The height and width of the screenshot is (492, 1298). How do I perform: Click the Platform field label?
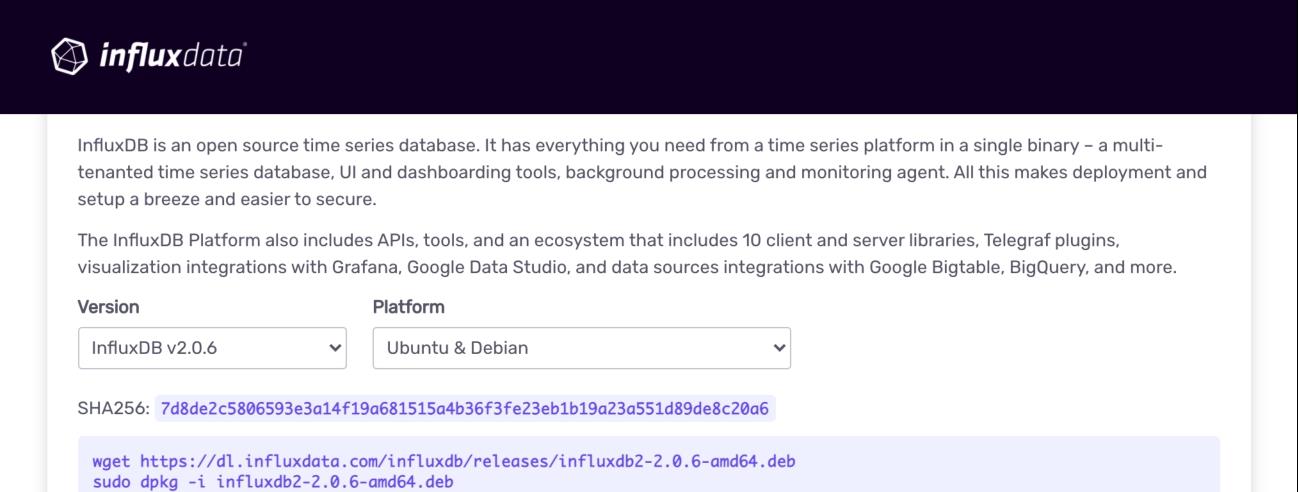408,307
